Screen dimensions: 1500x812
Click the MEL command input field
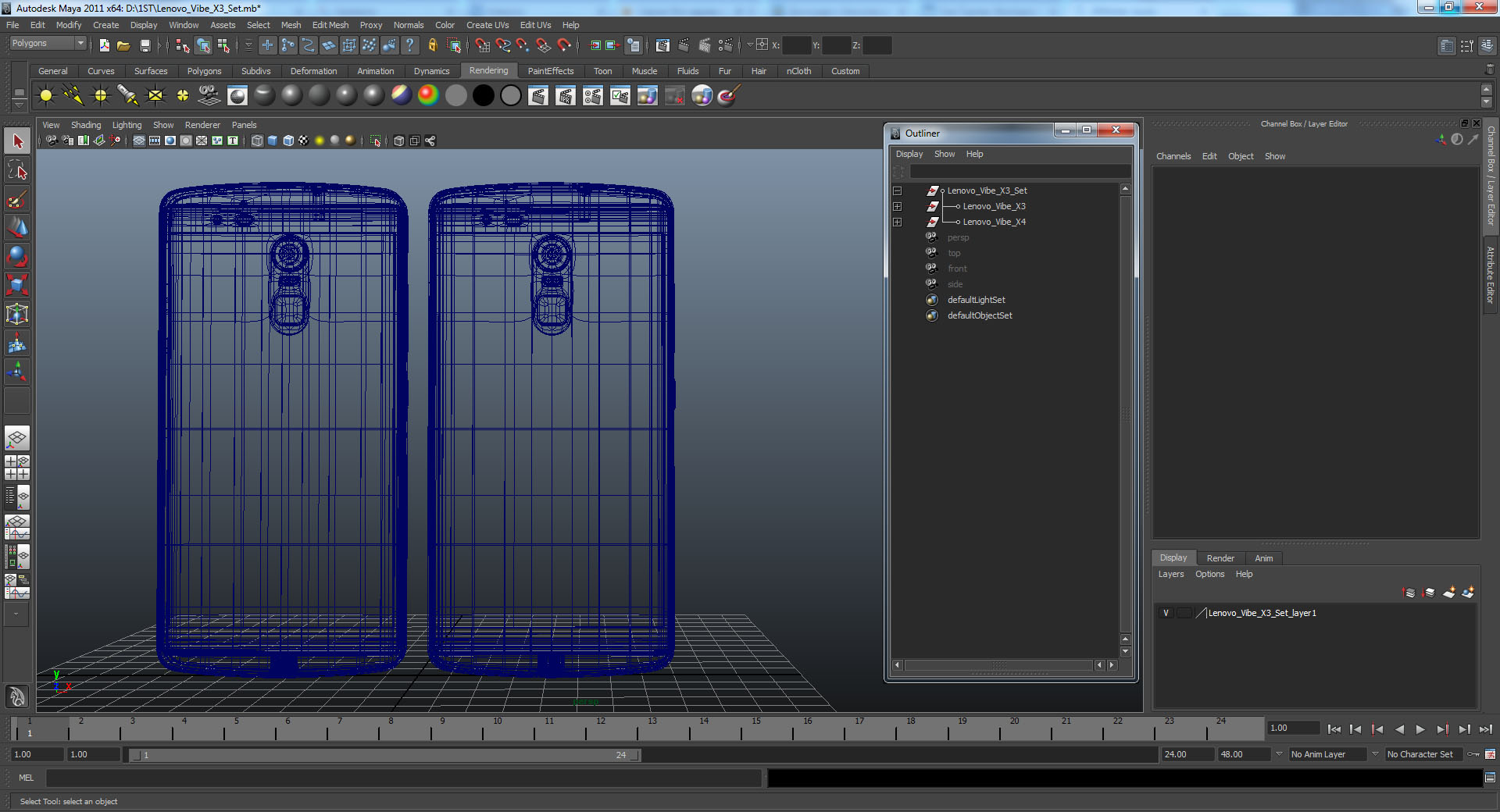(403, 778)
